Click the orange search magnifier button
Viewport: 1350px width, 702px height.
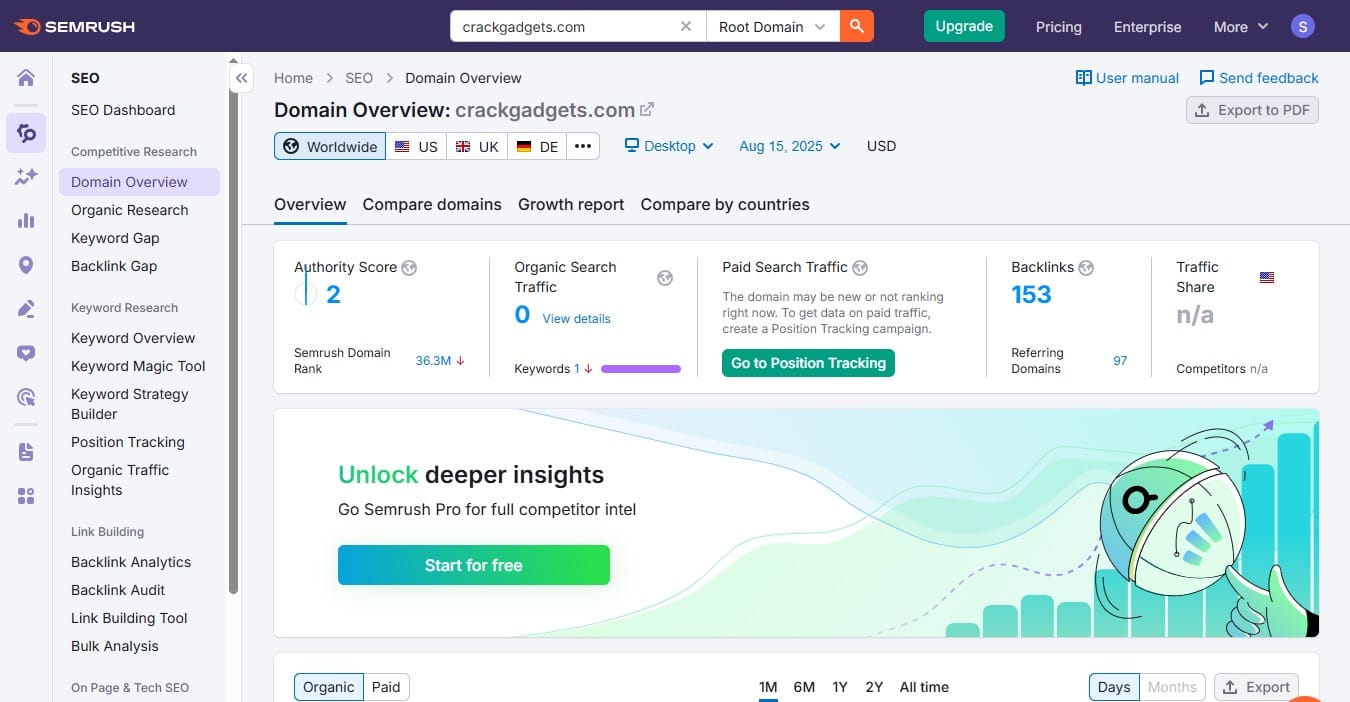pyautogui.click(x=857, y=27)
